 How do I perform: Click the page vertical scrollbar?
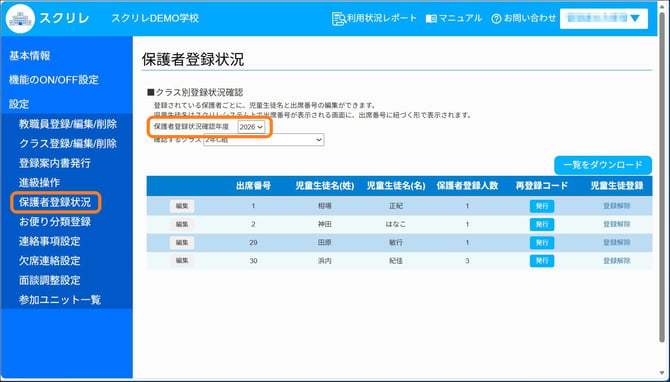(663, 177)
